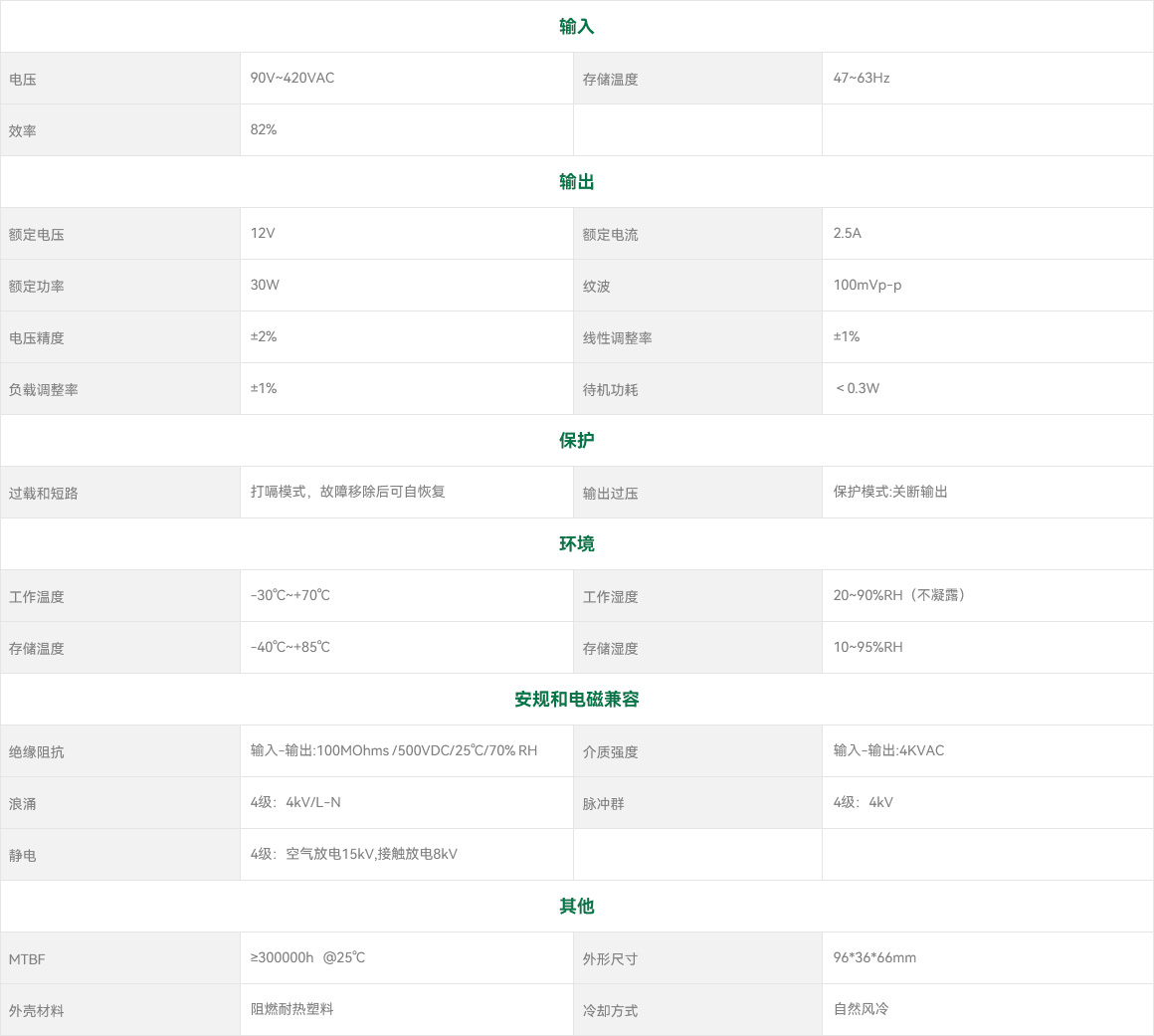Image resolution: width=1154 pixels, height=1036 pixels.
Task: Select the 100mVp-p ripple value
Action: click(867, 285)
